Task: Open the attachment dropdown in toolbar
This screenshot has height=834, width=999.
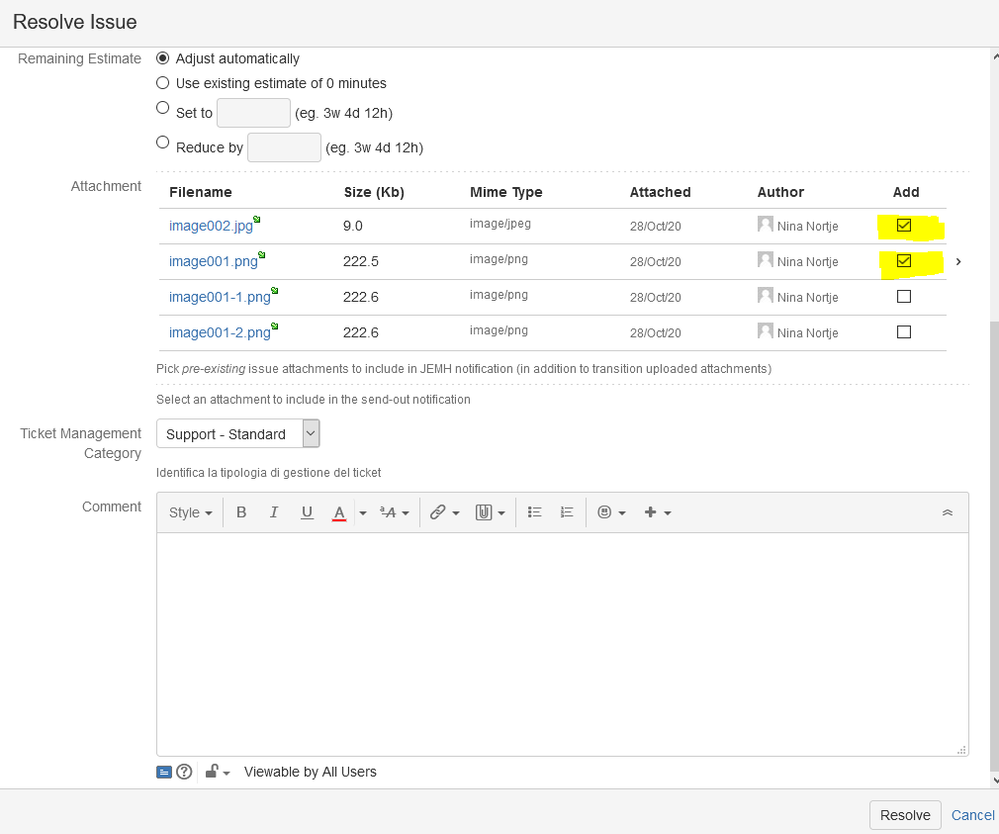Action: 490,512
